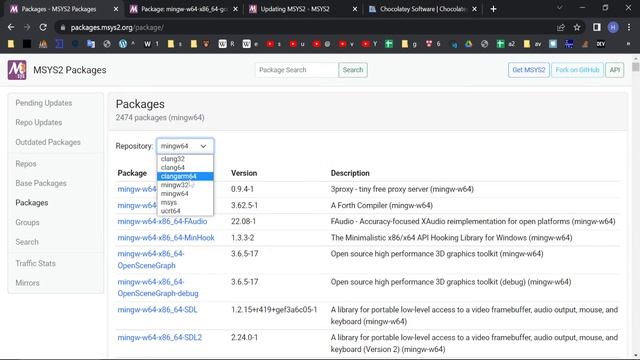Click the WordPress bookmark icon
This screenshot has width=640, height=360.
123,44
